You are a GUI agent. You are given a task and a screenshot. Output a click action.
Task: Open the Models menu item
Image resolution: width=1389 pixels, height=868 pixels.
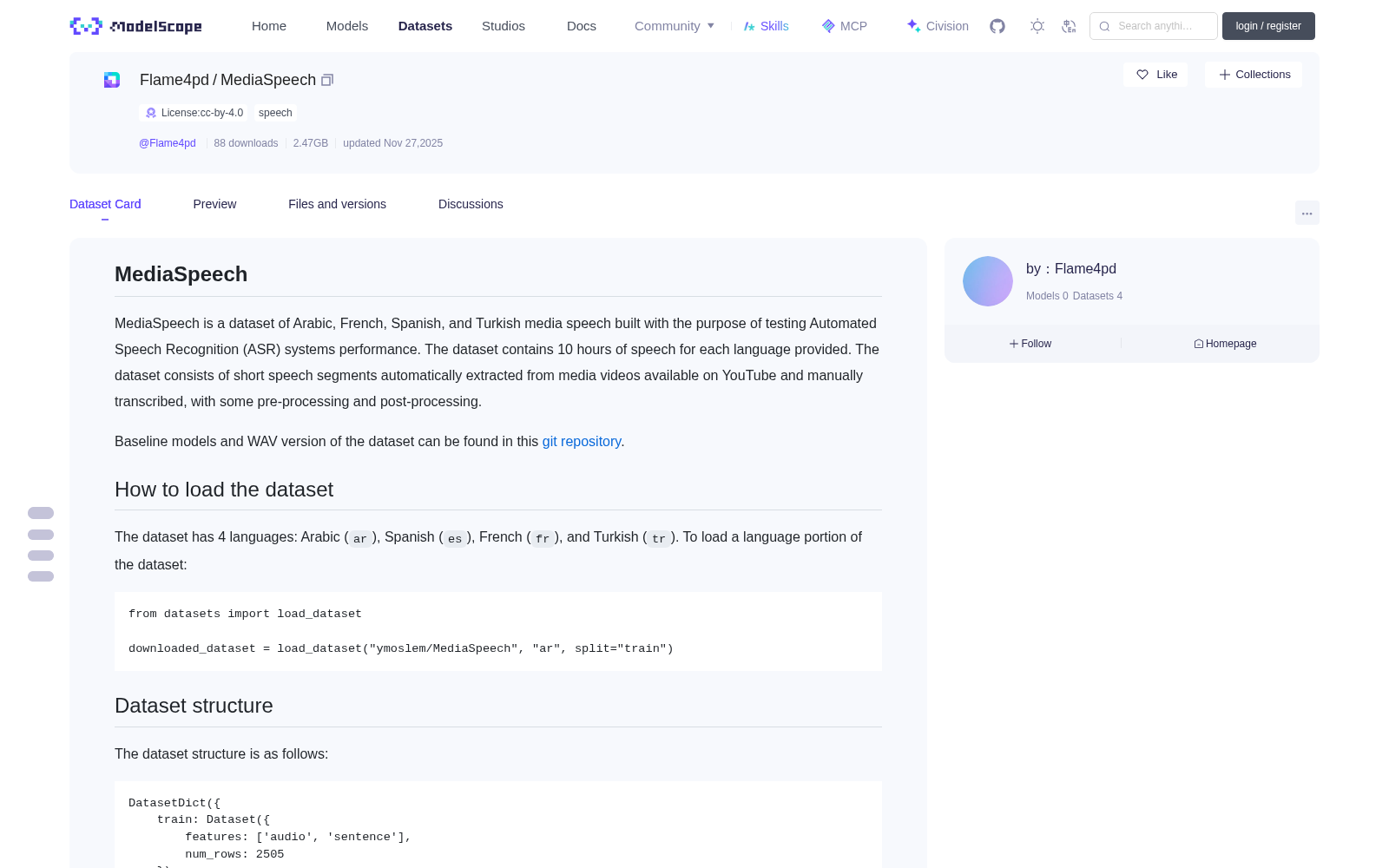pyautogui.click(x=347, y=26)
